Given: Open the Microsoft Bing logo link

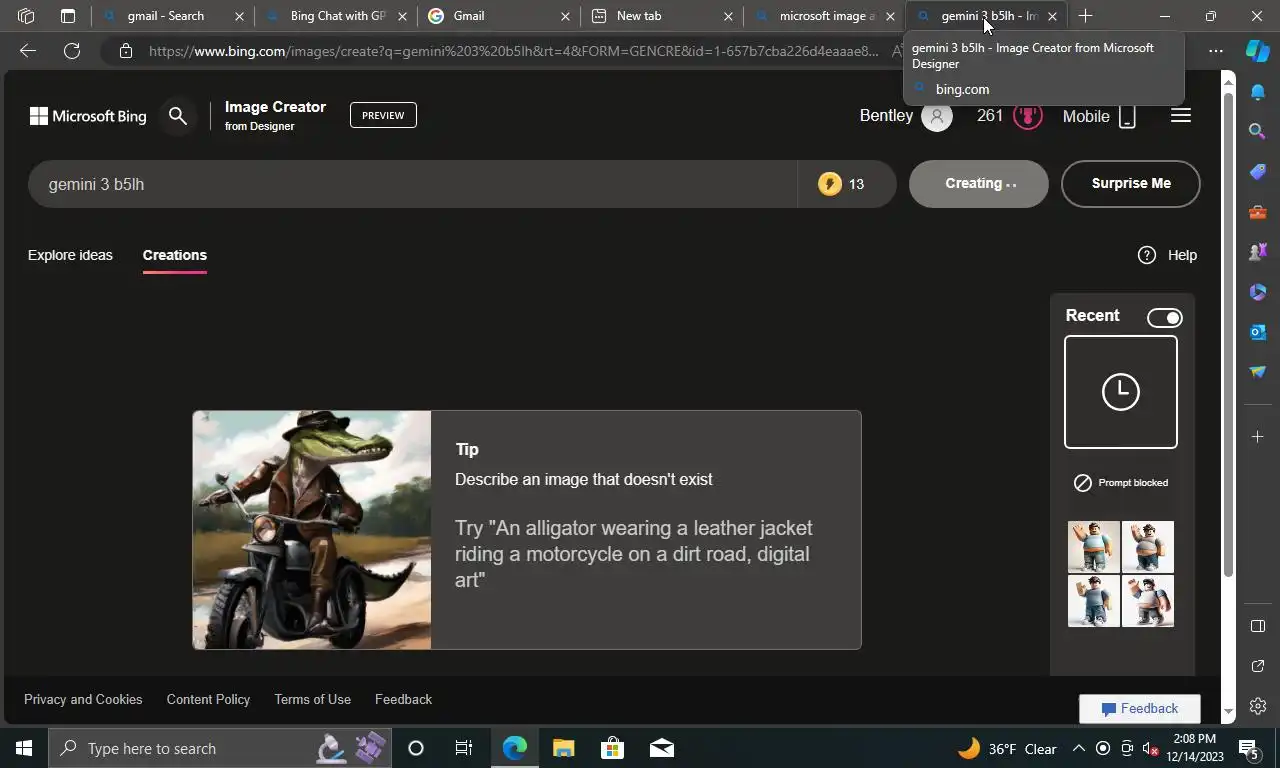Looking at the screenshot, I should point(88,116).
